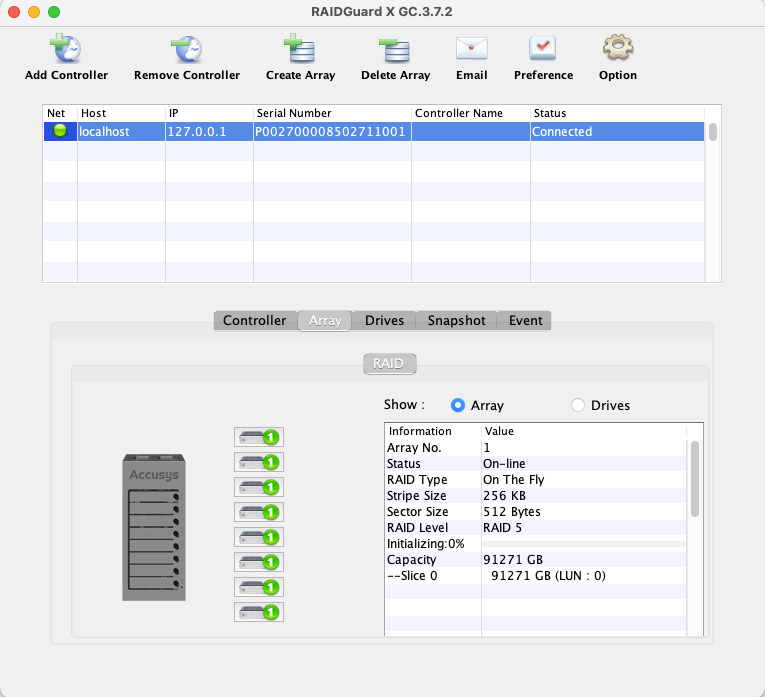Select the second drive icon from the top
Image resolution: width=765 pixels, height=697 pixels.
coord(259,462)
